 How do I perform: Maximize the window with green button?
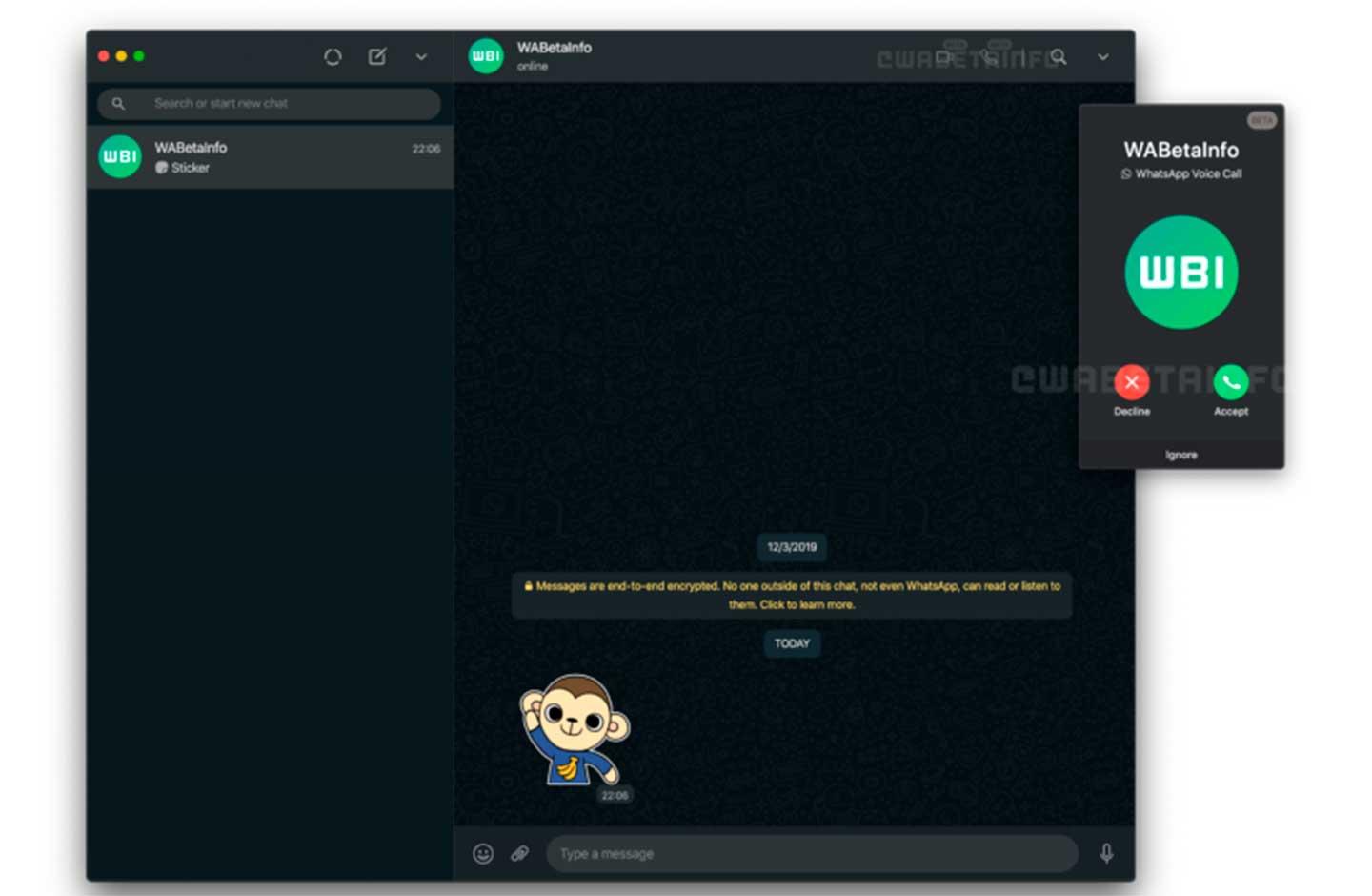tap(139, 56)
